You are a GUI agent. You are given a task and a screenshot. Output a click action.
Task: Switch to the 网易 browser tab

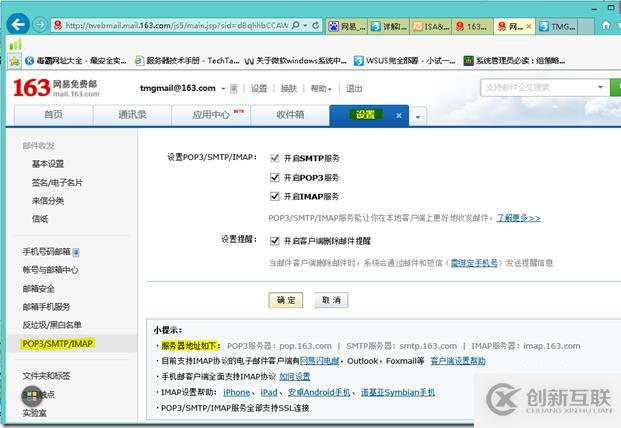tap(348, 27)
